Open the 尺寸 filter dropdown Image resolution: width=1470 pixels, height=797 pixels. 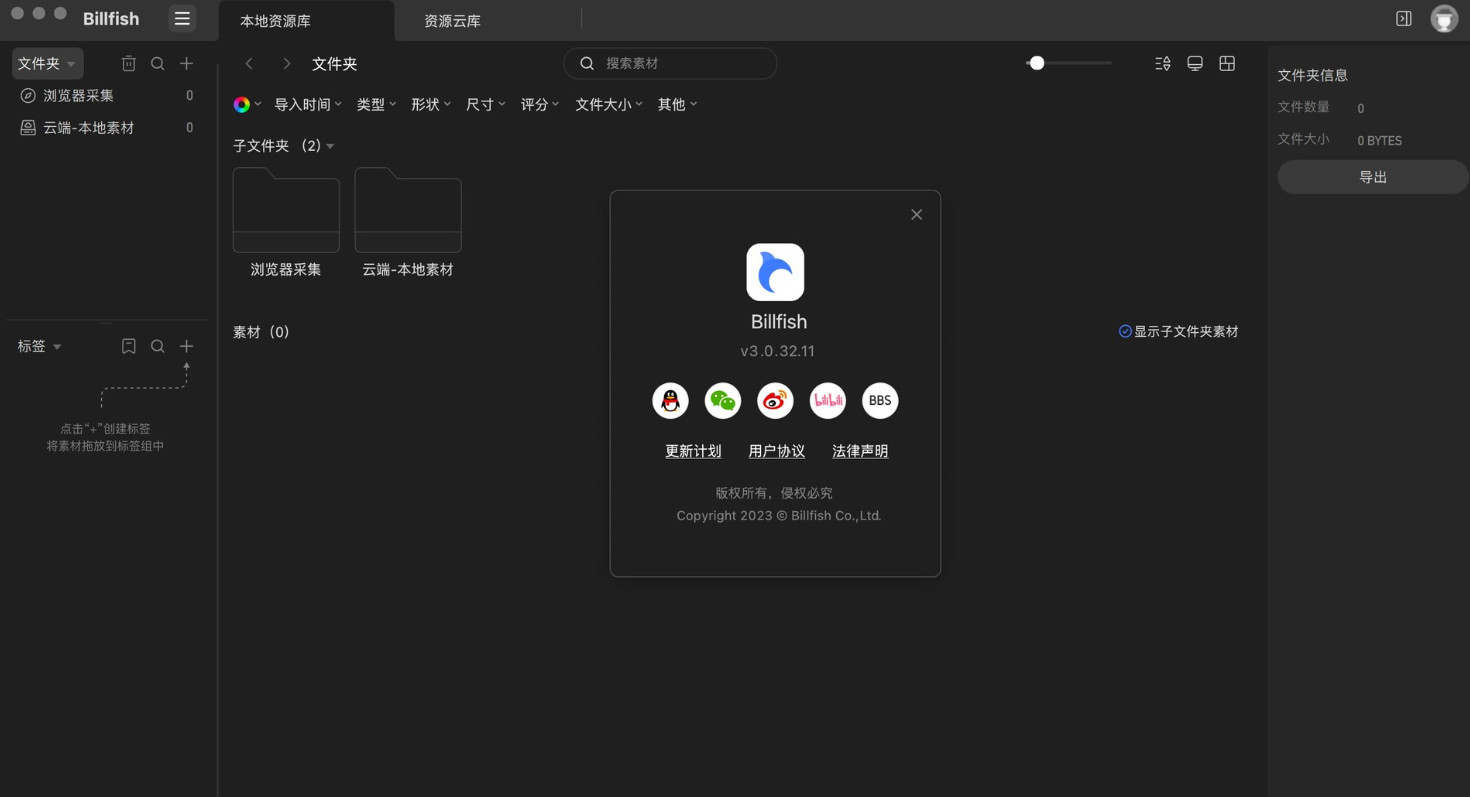486,104
